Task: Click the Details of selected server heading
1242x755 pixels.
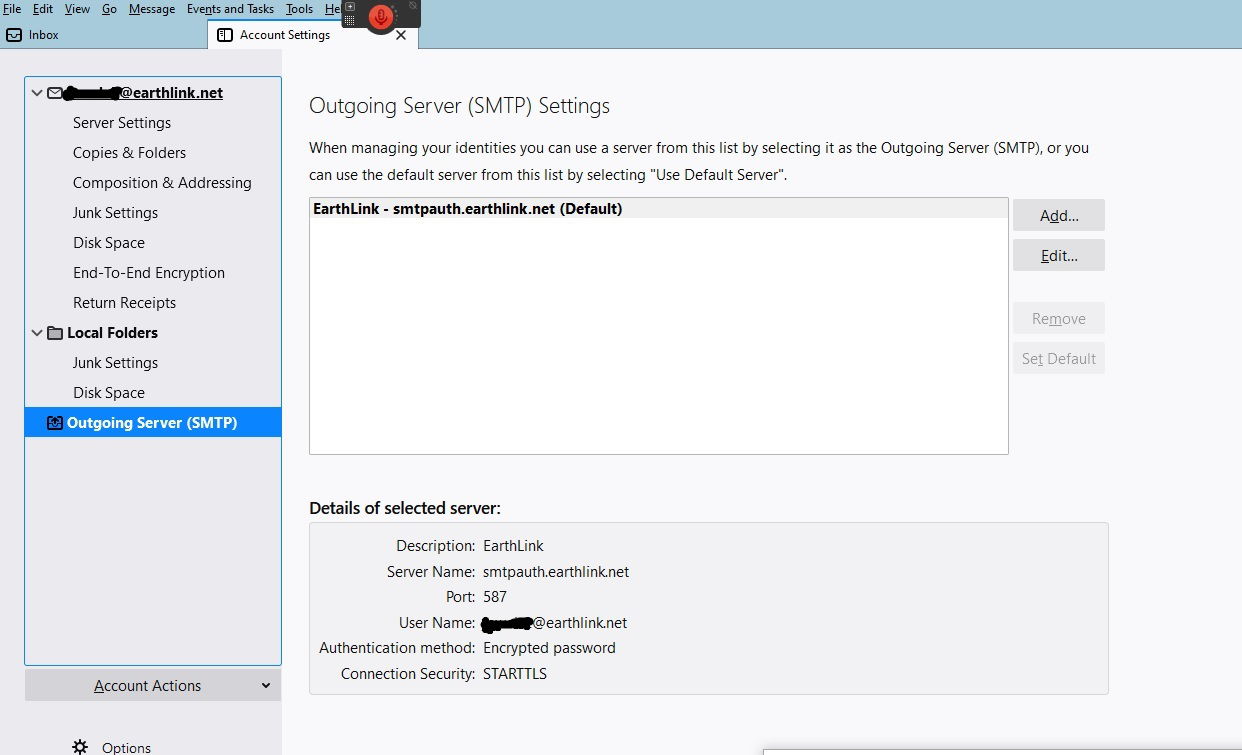Action: click(405, 508)
